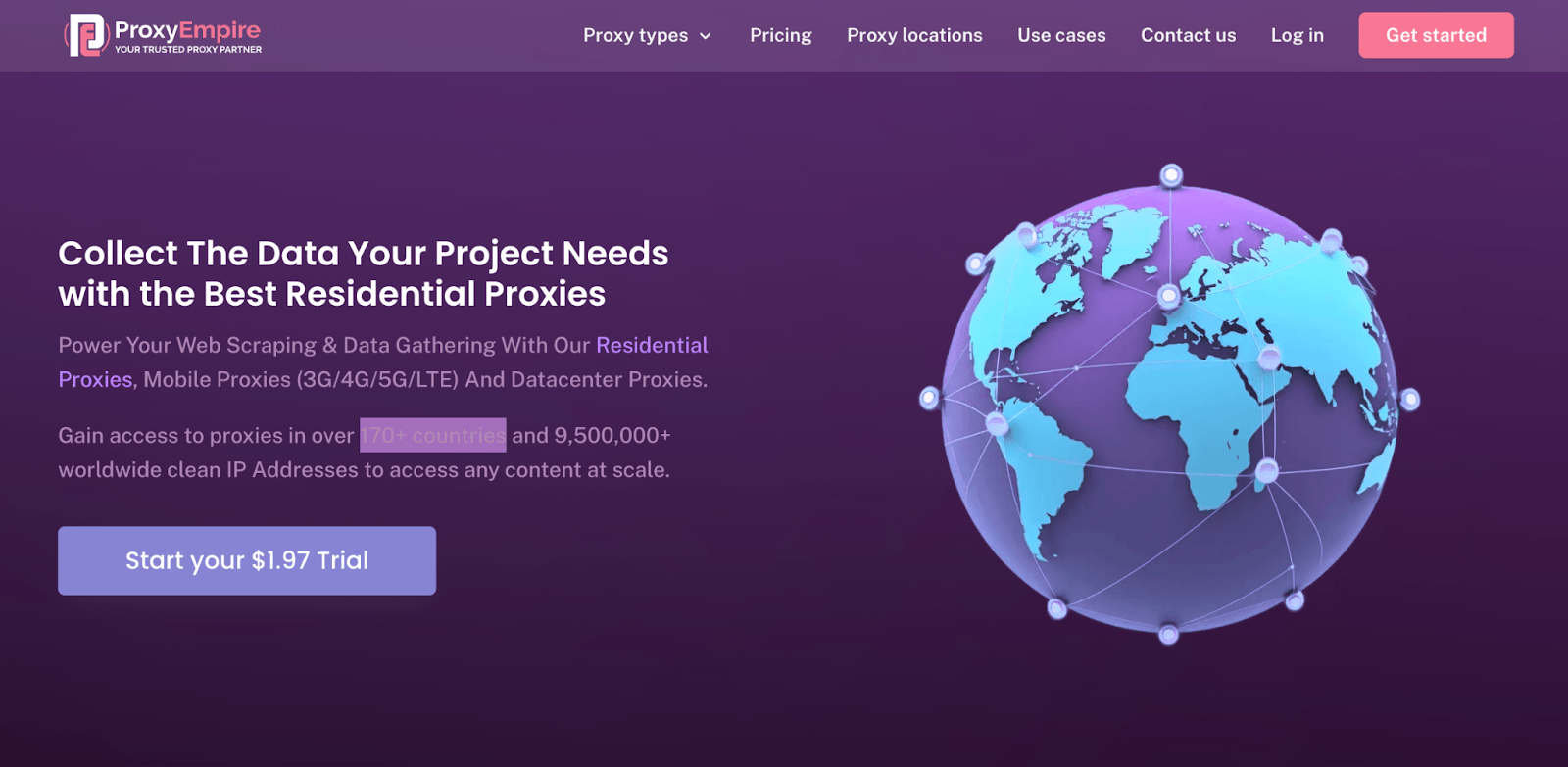The image size is (1568, 767).
Task: Click the ProxyEmpire logo icon
Action: tap(86, 35)
